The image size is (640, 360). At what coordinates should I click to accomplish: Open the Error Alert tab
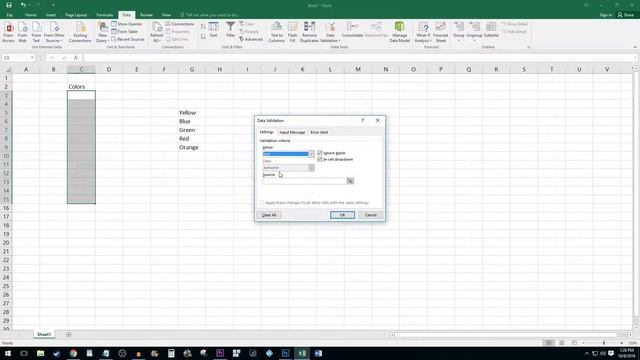pyautogui.click(x=319, y=132)
